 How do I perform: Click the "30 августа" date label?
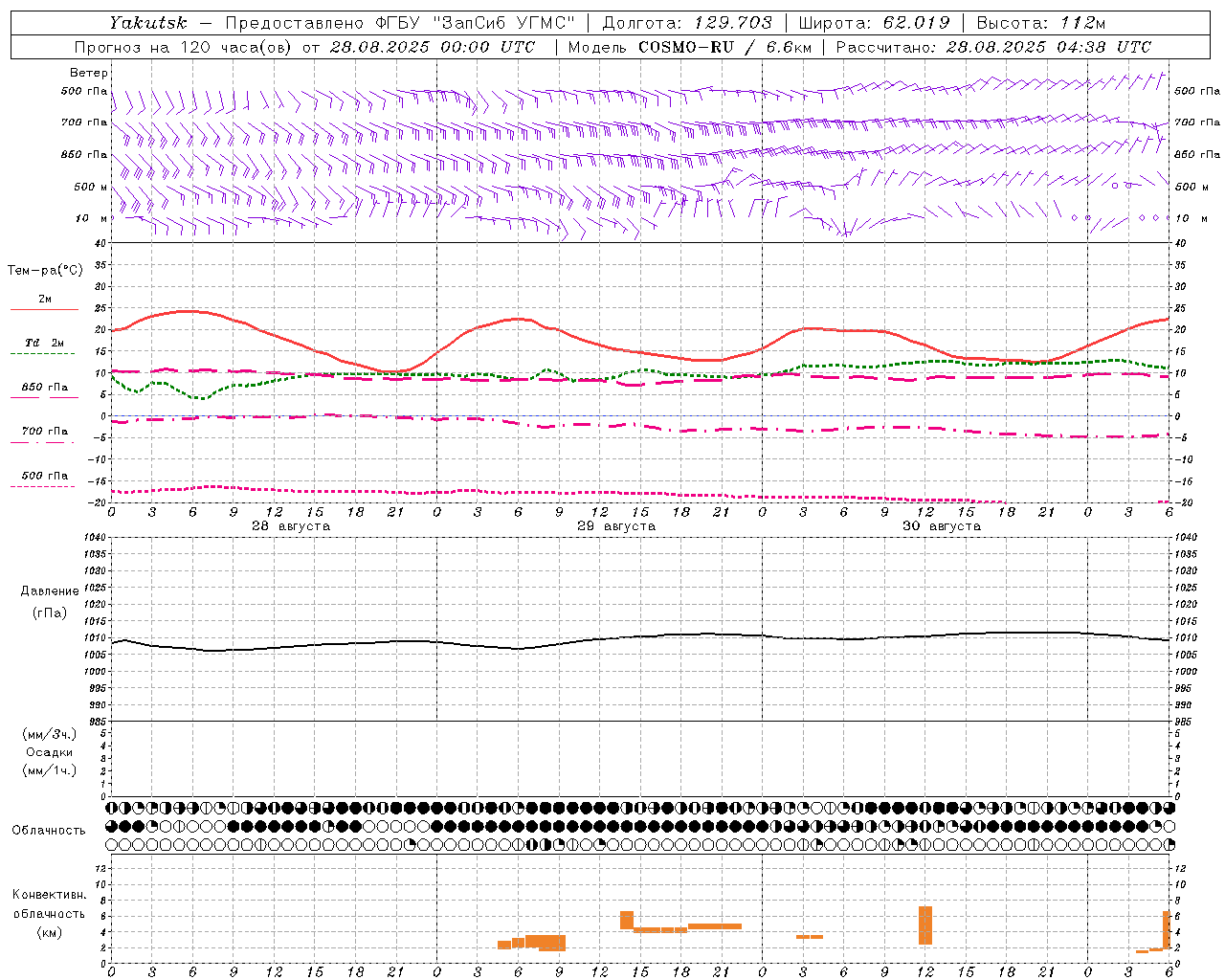click(942, 526)
